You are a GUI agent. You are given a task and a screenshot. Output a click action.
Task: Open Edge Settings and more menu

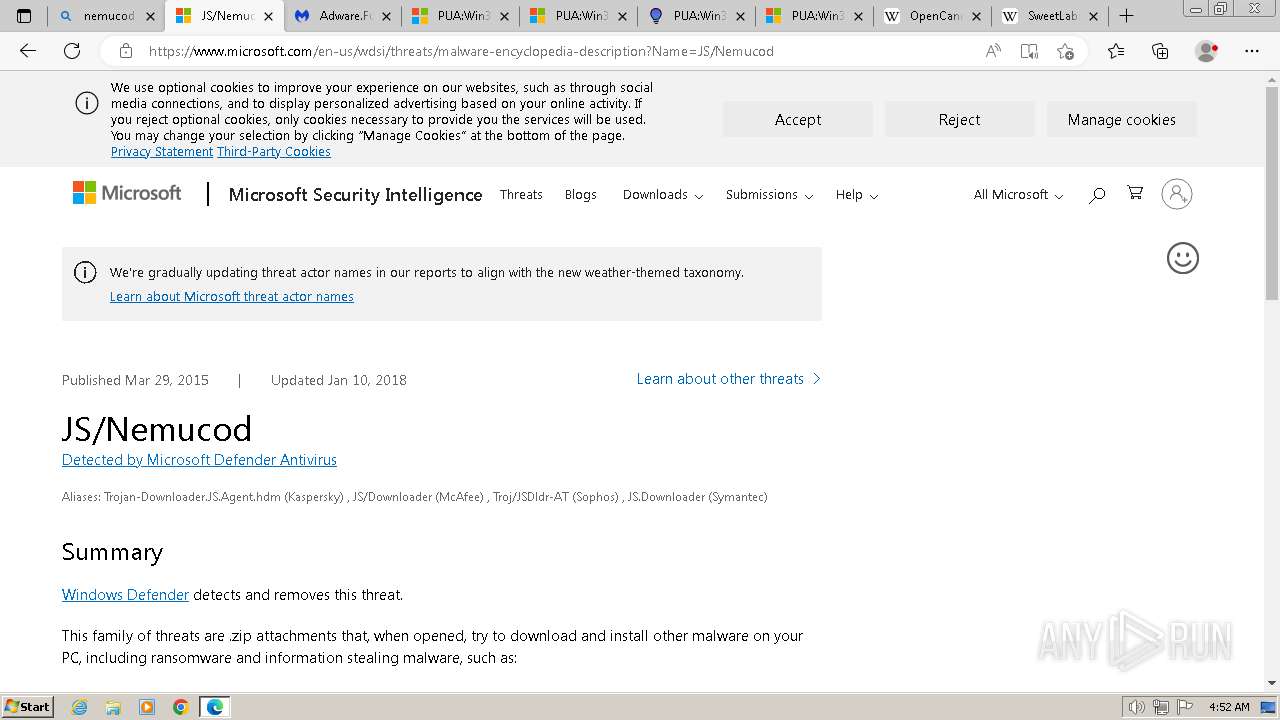click(1252, 51)
